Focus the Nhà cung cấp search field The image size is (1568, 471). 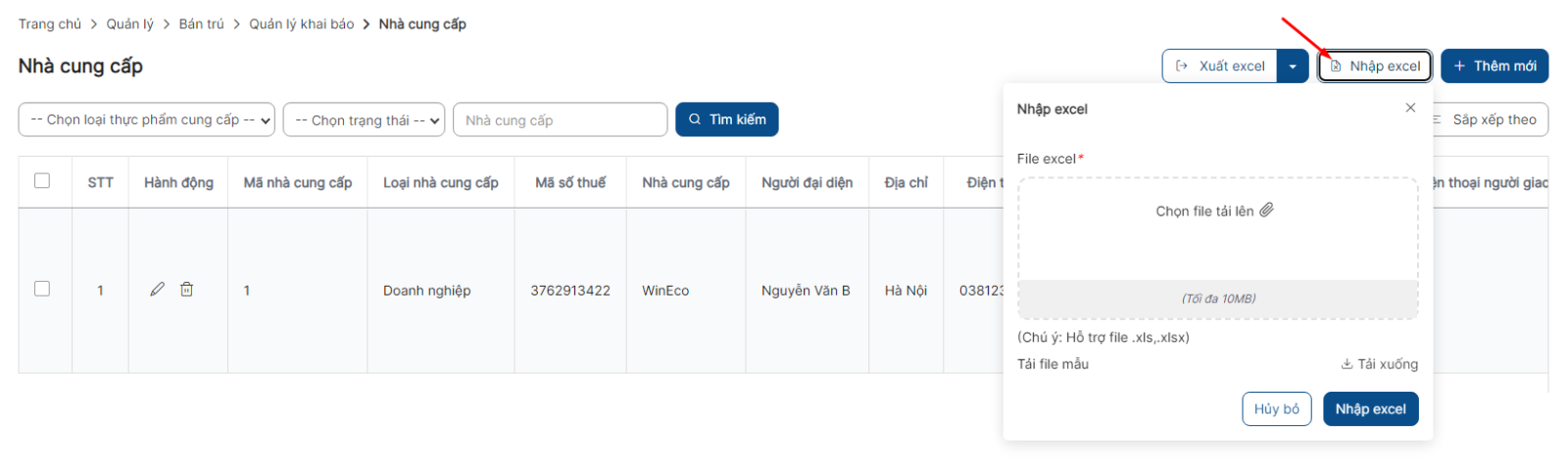click(560, 119)
